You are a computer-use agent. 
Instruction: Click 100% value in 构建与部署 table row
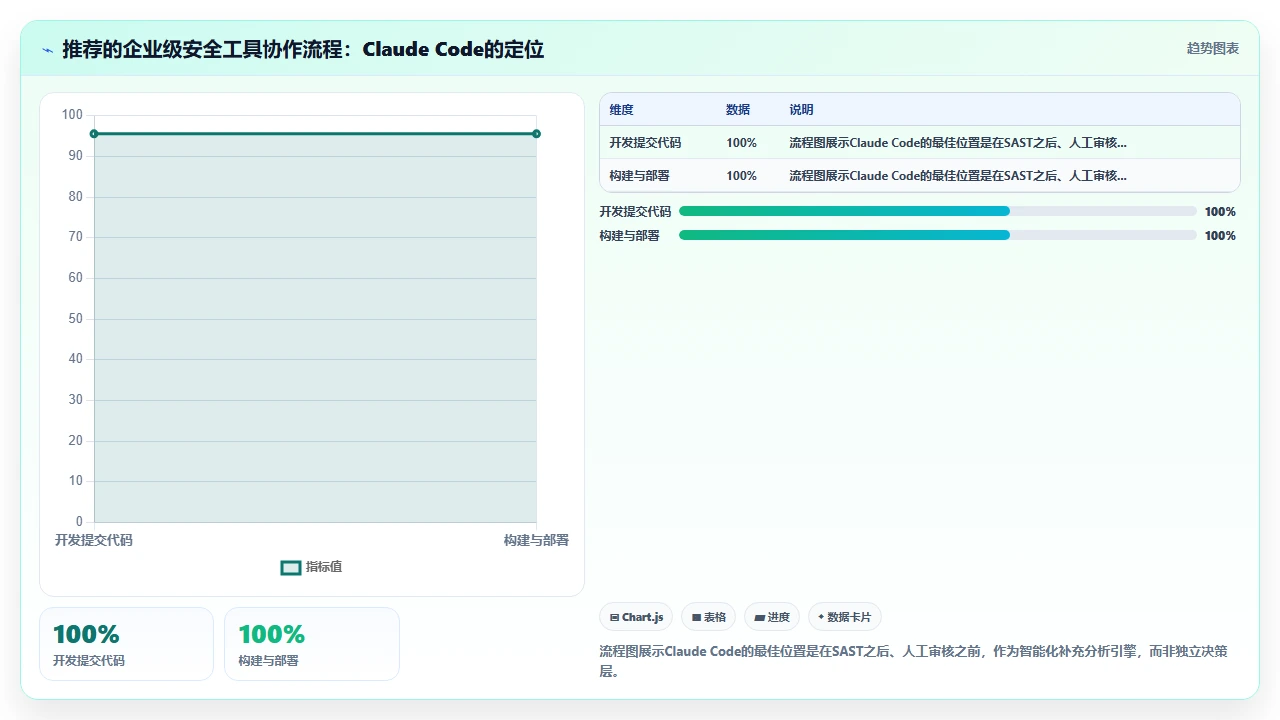[741, 176]
